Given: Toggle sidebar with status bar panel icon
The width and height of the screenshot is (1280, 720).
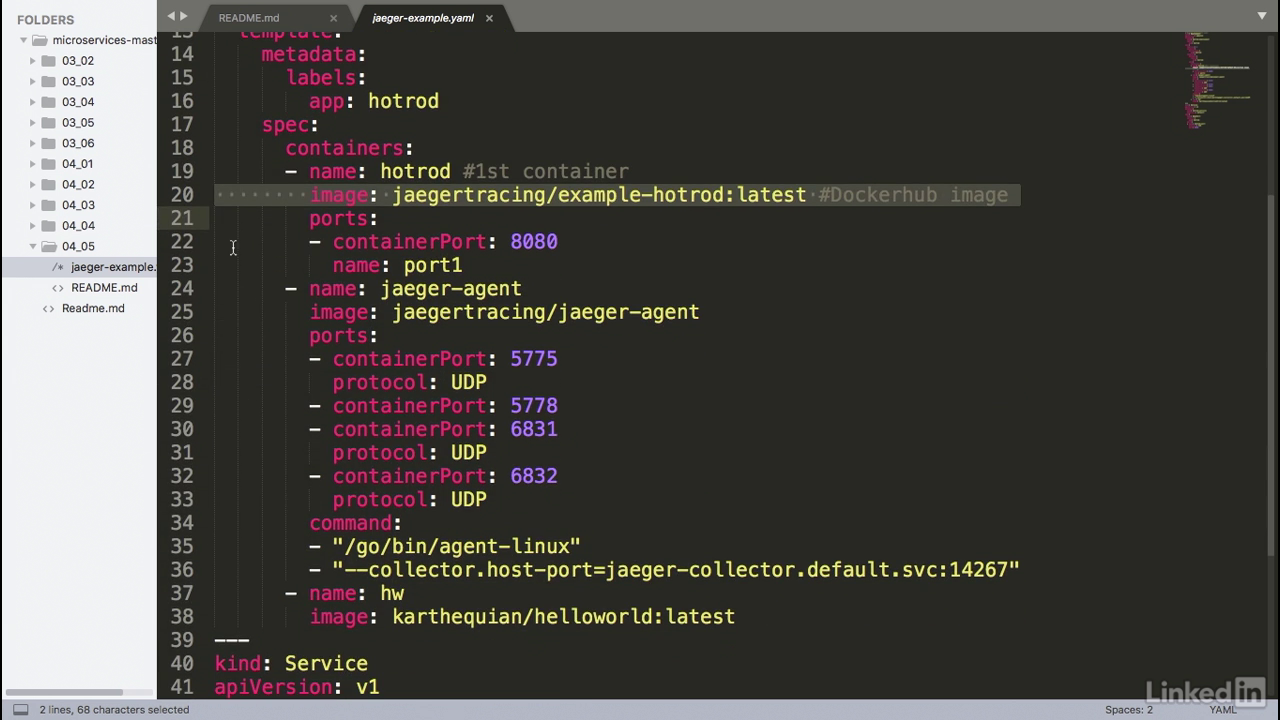Looking at the screenshot, I should click(20, 710).
